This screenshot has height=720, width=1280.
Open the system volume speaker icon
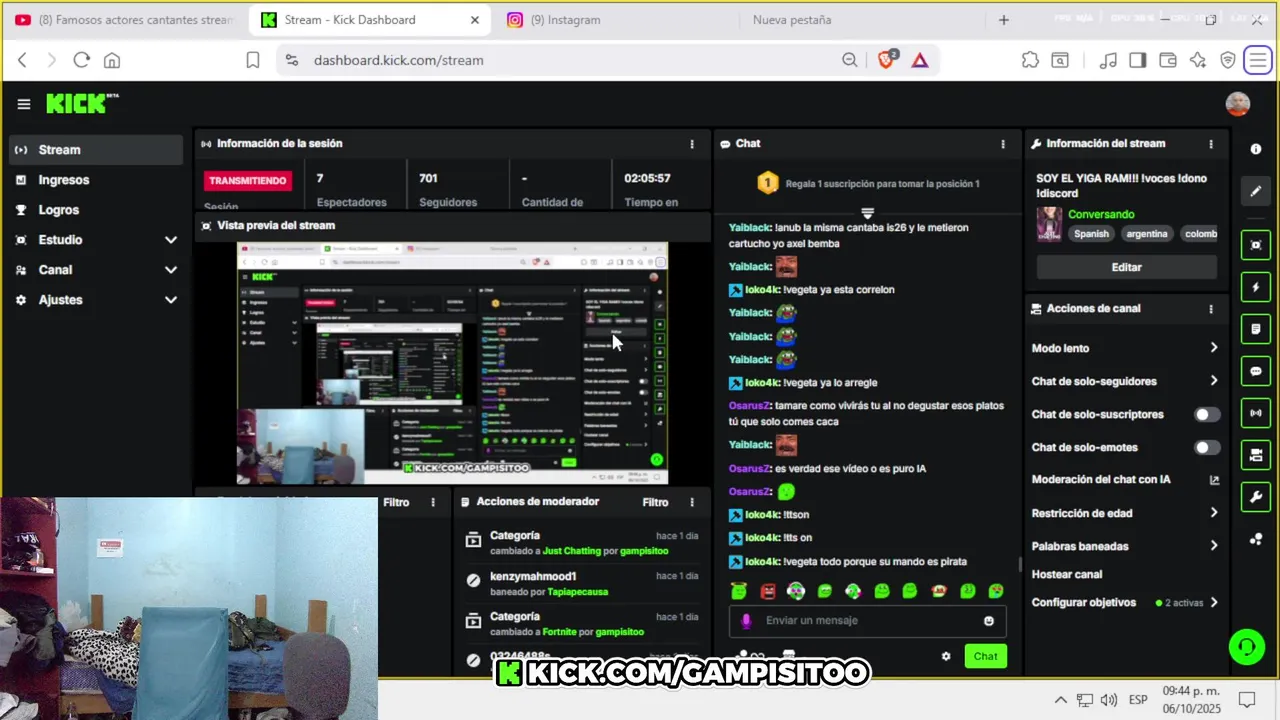tap(1108, 700)
